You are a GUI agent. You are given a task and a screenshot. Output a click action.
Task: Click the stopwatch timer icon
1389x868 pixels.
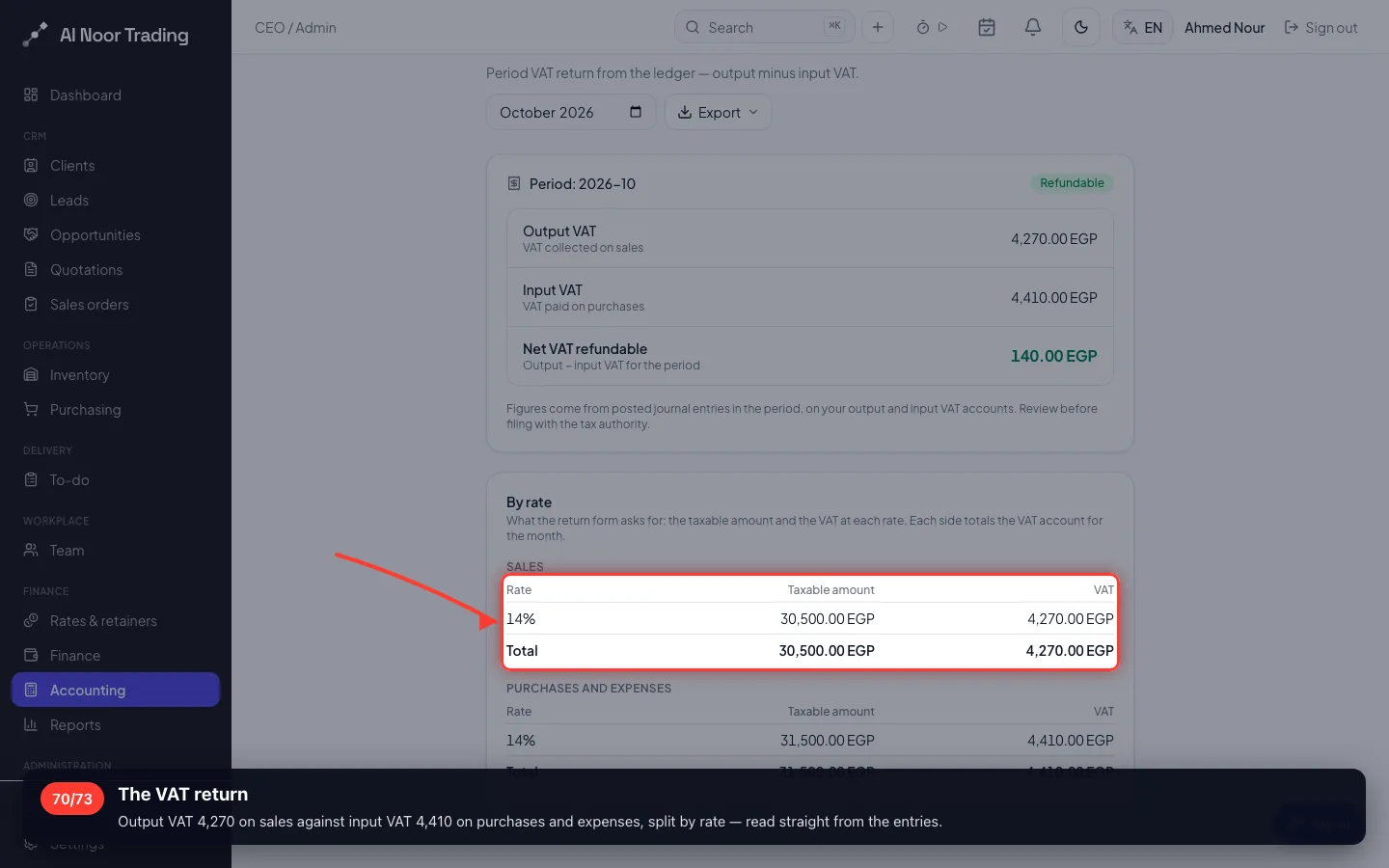pos(923,27)
